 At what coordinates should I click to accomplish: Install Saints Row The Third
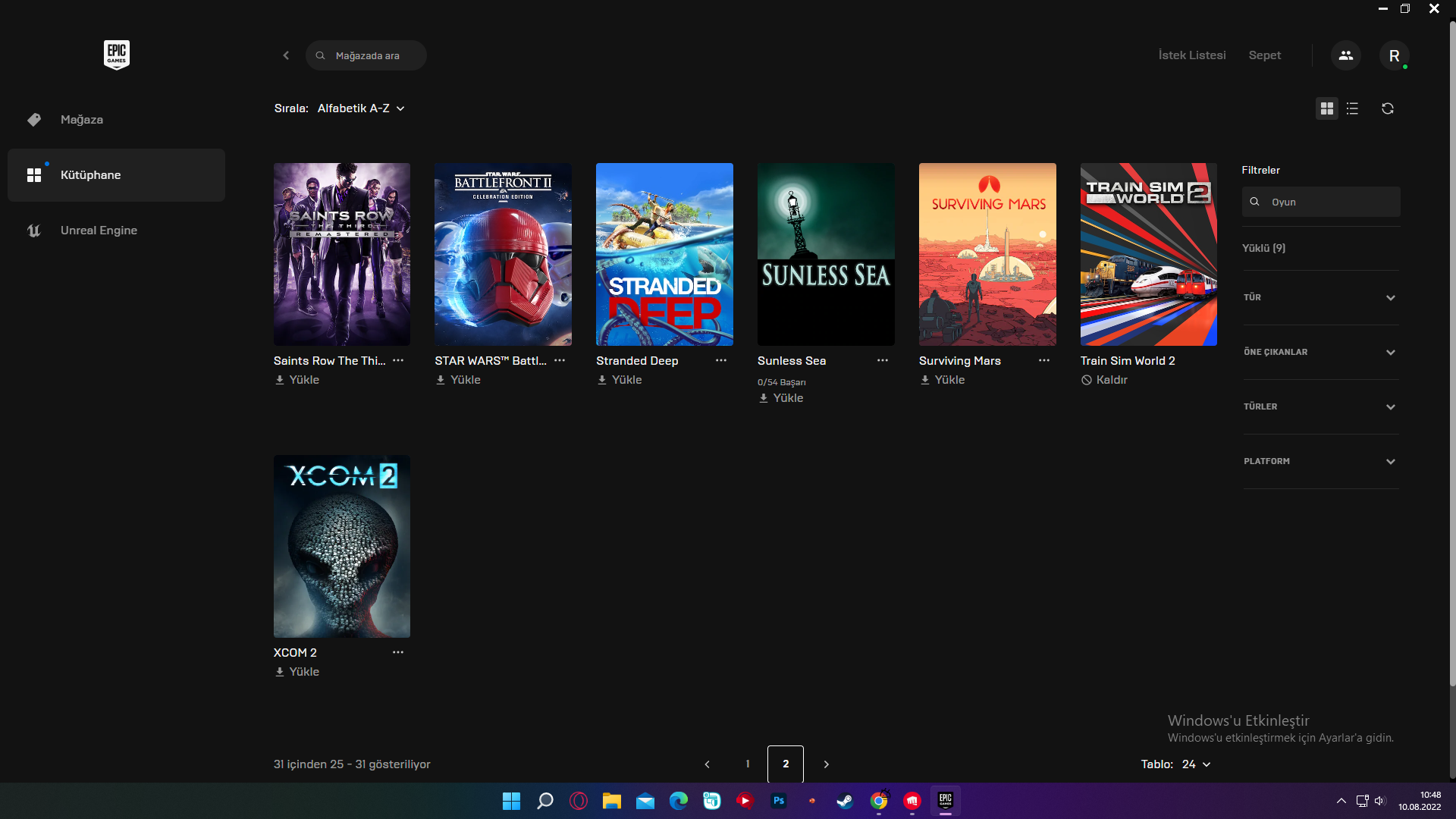pyautogui.click(x=297, y=380)
